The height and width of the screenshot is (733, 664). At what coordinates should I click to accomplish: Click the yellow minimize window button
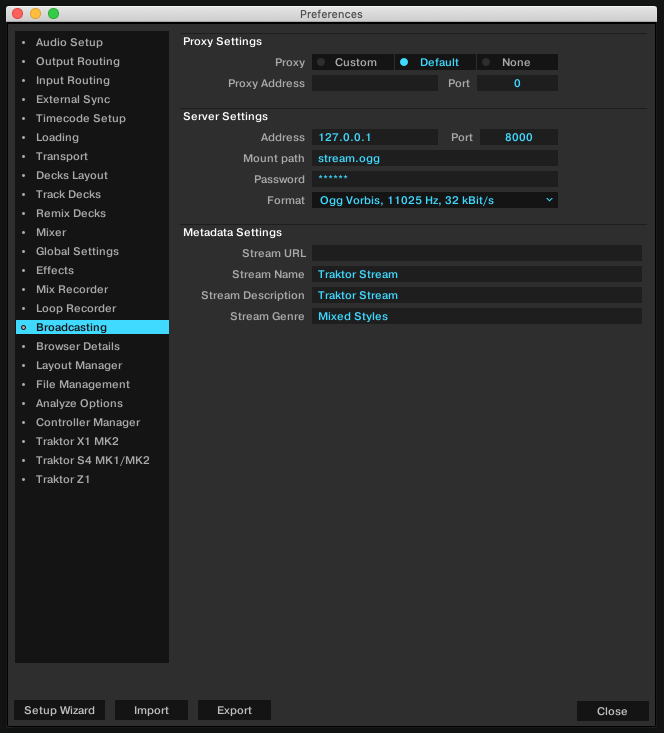coord(36,14)
